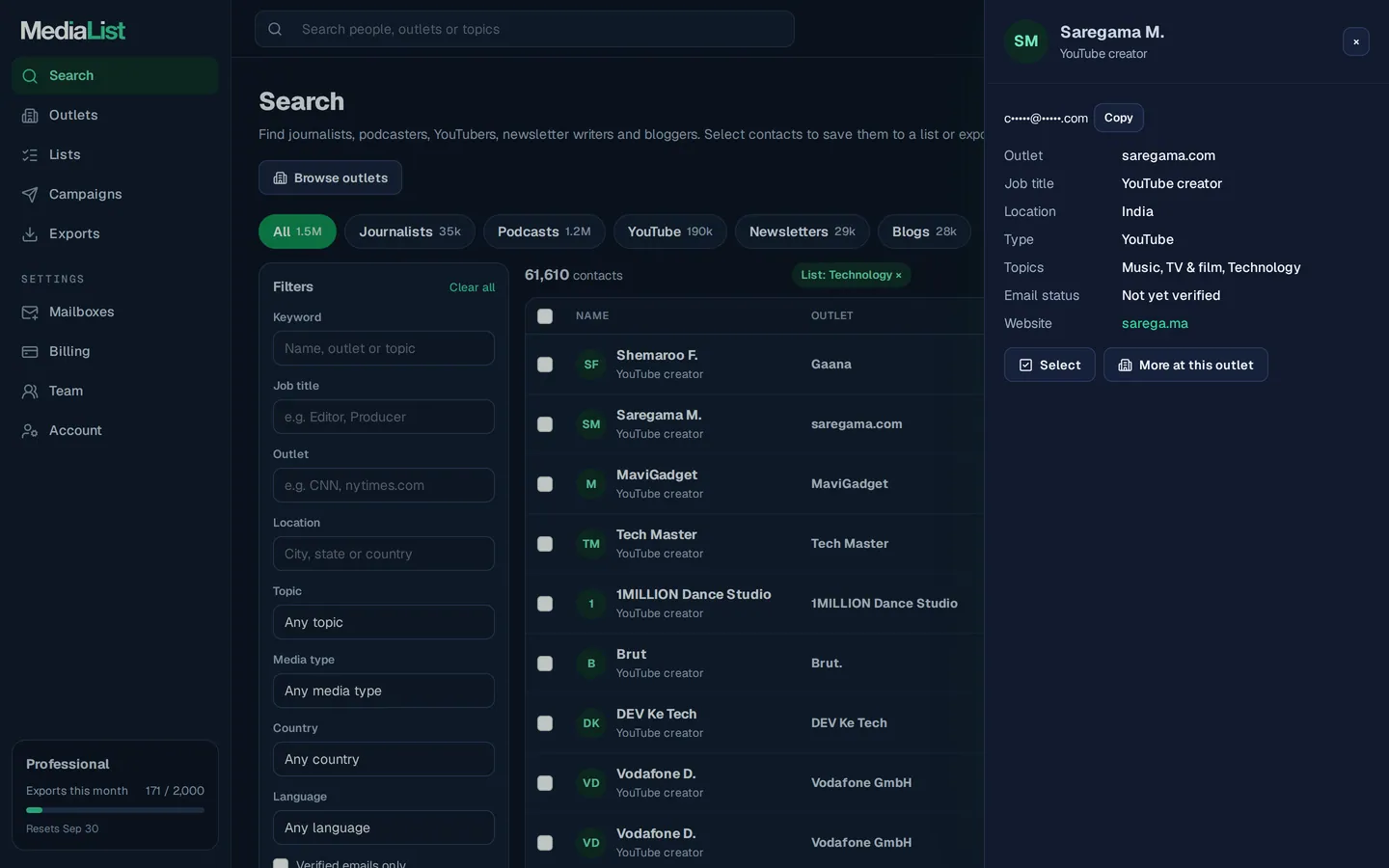The height and width of the screenshot is (868, 1389).
Task: Click the Lists sidebar icon
Action: 30,155
